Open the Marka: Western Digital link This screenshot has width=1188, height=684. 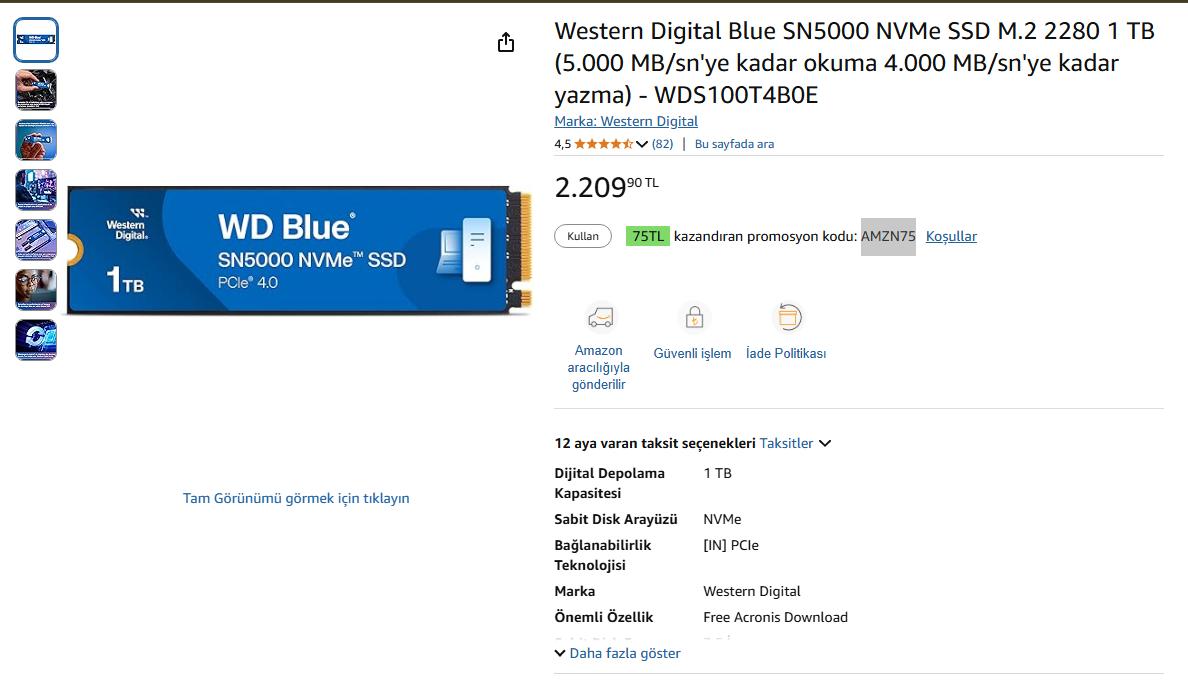626,121
